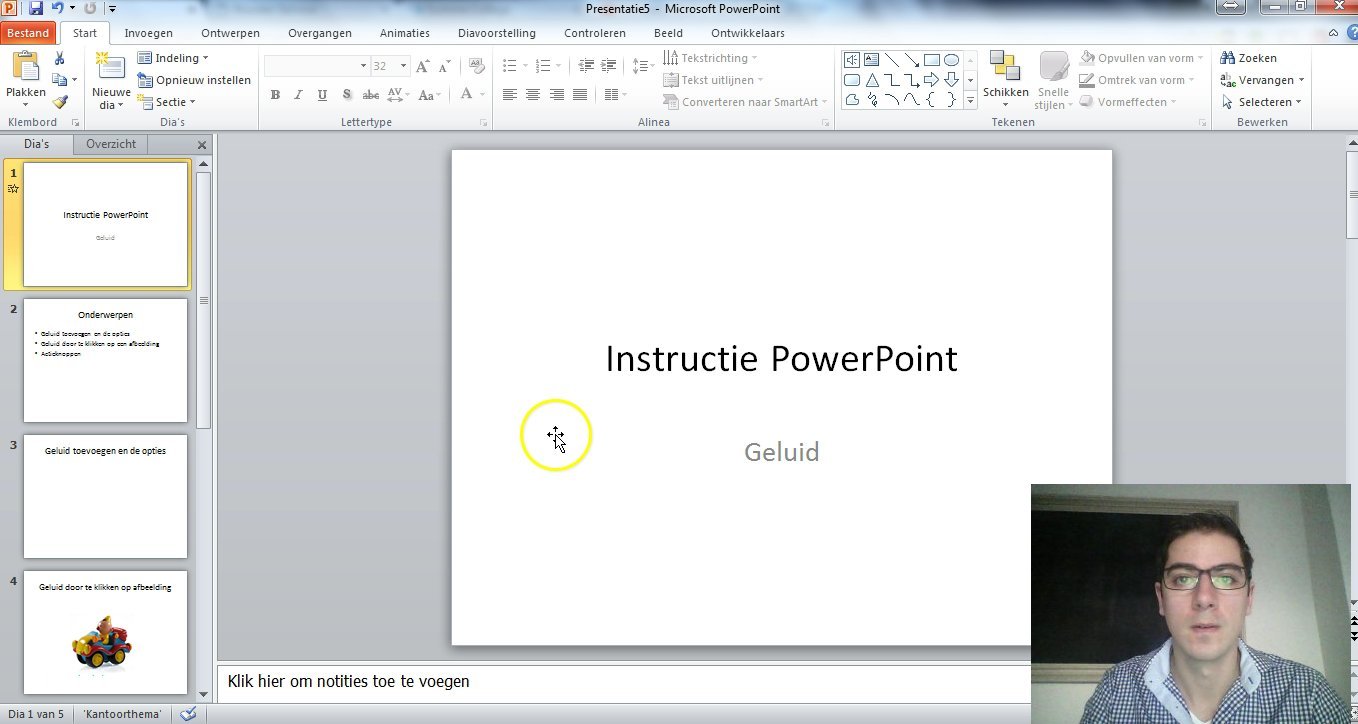Screen dimensions: 1358x724
Task: Toggle italic formatting
Action: click(x=297, y=95)
